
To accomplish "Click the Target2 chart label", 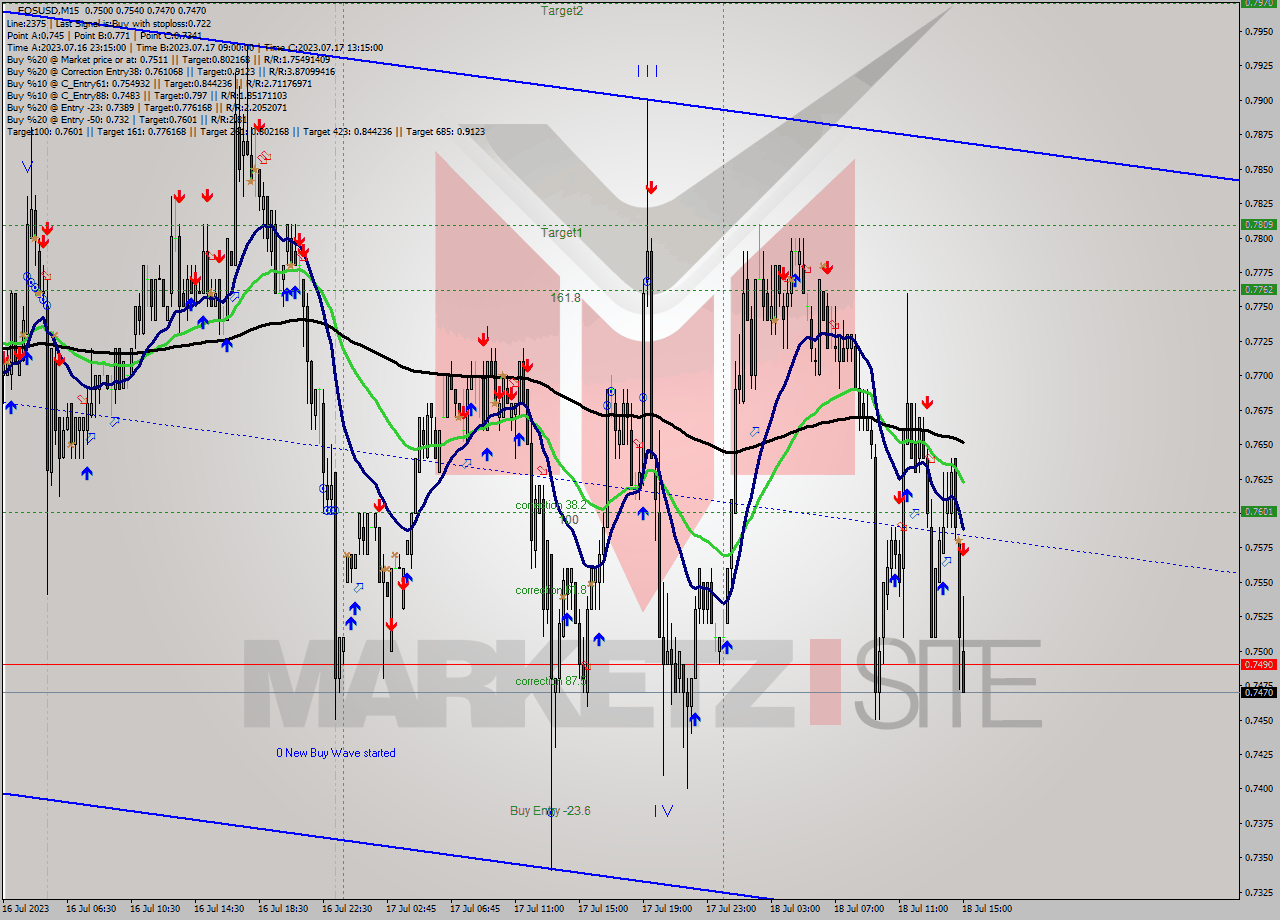I will [562, 10].
